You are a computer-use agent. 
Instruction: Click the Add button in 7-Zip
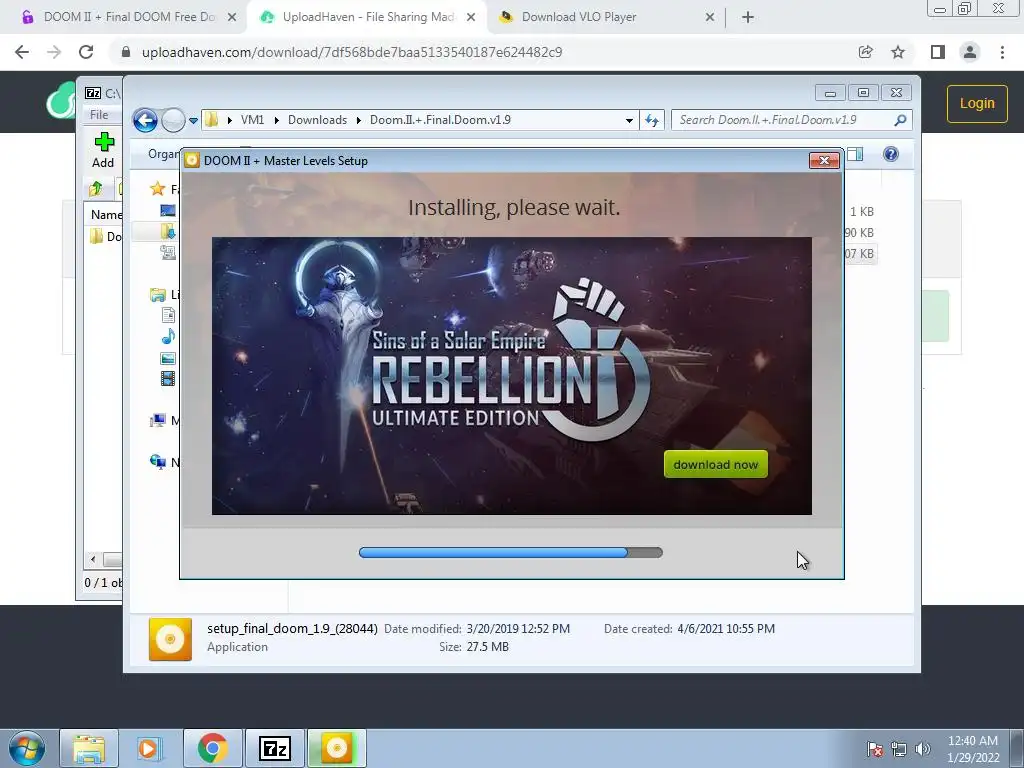tap(103, 151)
